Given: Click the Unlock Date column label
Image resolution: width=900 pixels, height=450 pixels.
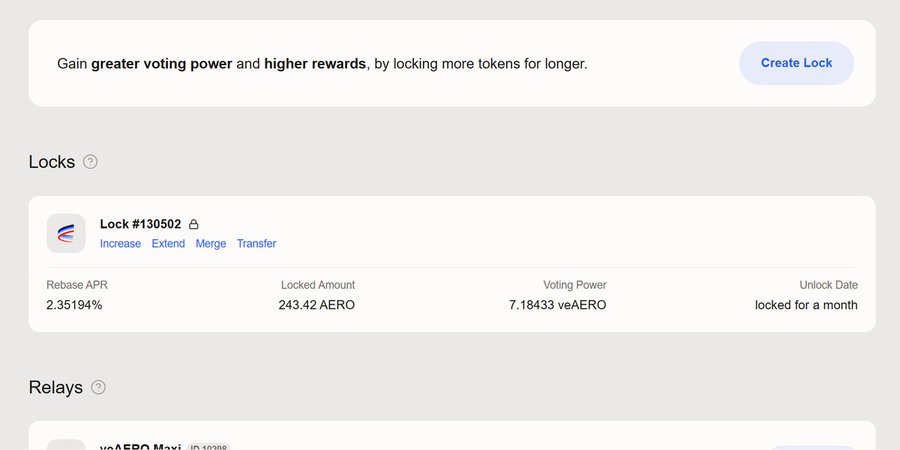Looking at the screenshot, I should [x=829, y=285].
